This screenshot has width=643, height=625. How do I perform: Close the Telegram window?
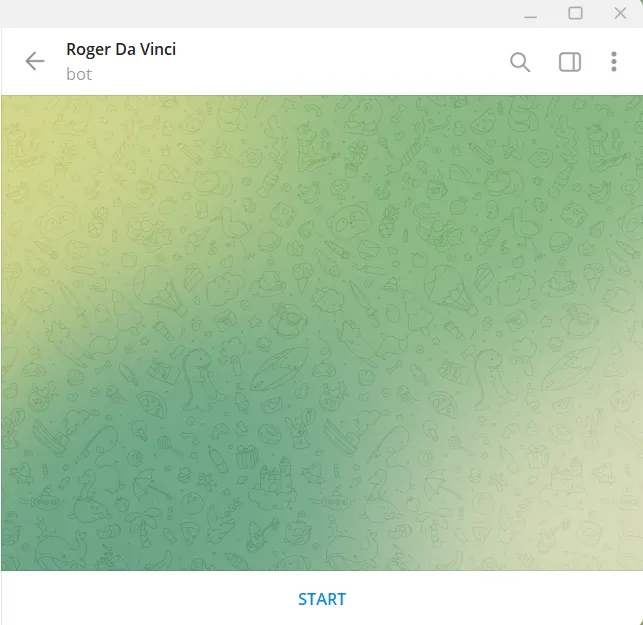(x=620, y=13)
